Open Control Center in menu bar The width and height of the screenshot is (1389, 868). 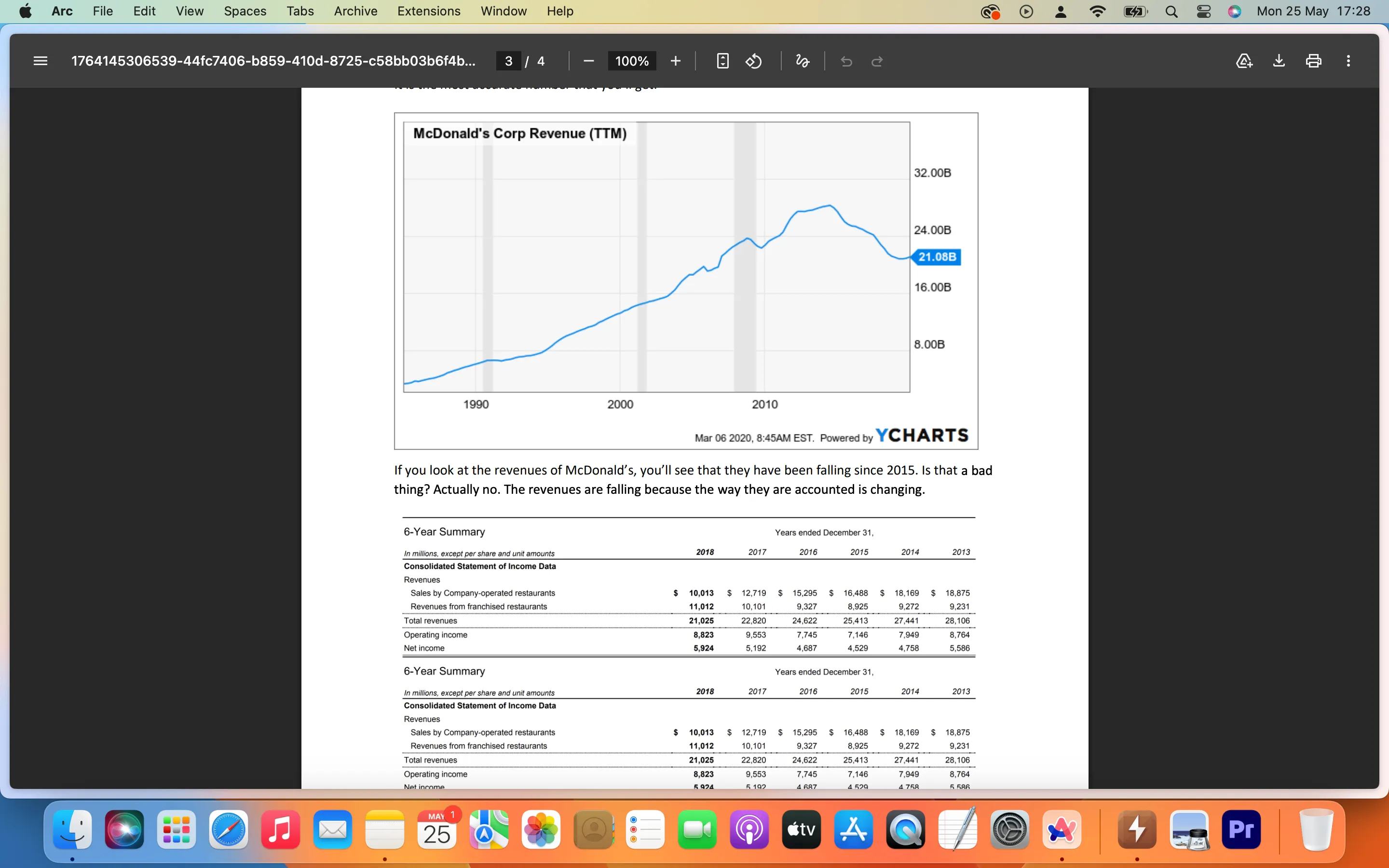point(1204,12)
